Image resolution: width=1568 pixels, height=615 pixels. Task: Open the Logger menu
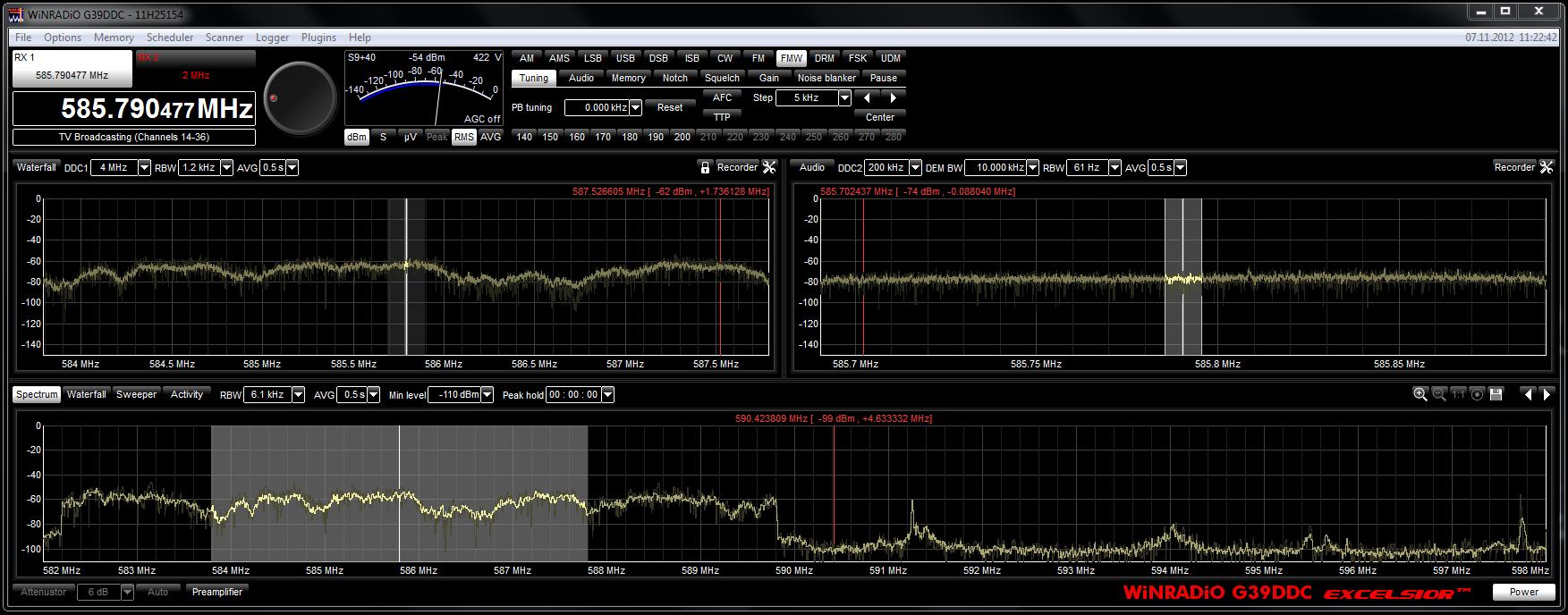[x=272, y=38]
